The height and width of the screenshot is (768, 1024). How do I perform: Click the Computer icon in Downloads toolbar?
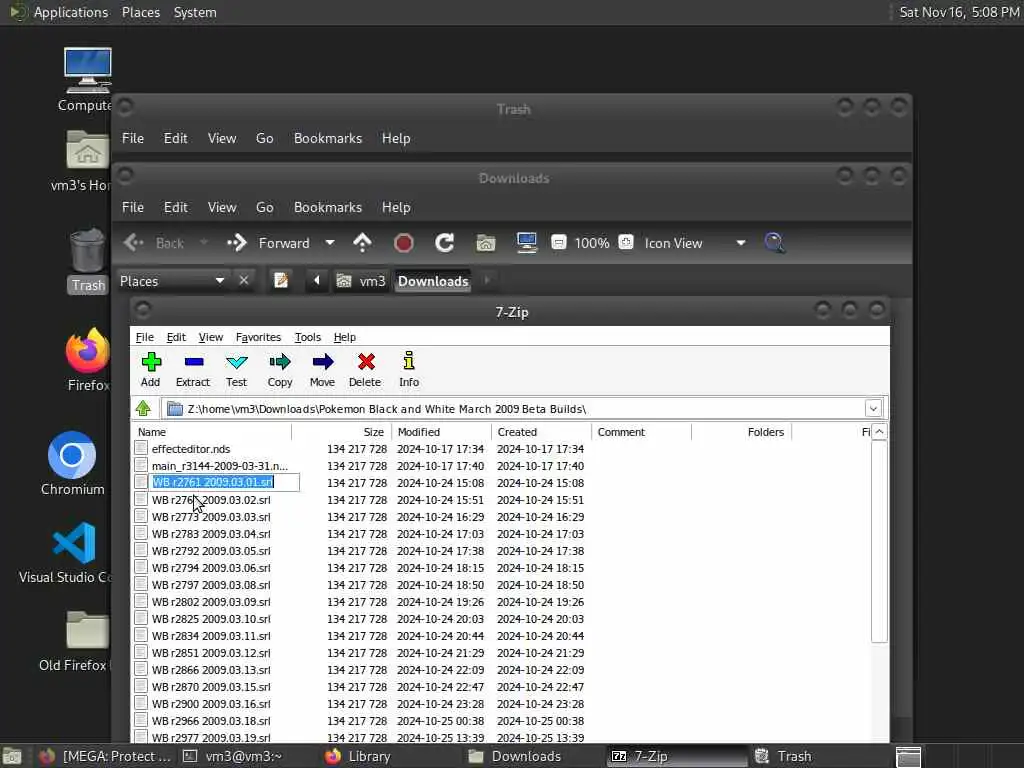coord(526,243)
